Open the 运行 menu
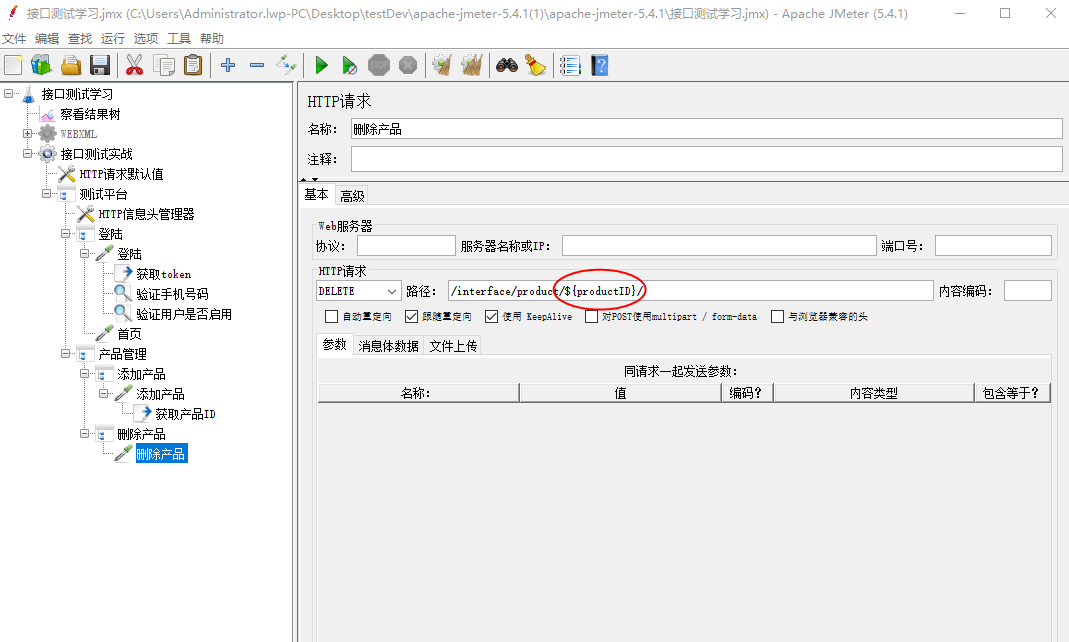1069x642 pixels. click(112, 39)
